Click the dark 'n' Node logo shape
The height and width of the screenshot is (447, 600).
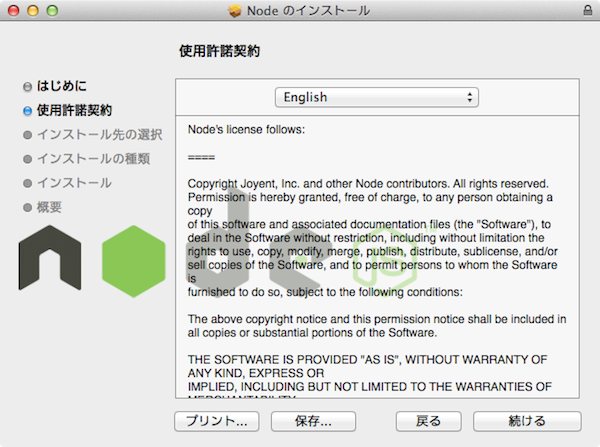(50, 258)
